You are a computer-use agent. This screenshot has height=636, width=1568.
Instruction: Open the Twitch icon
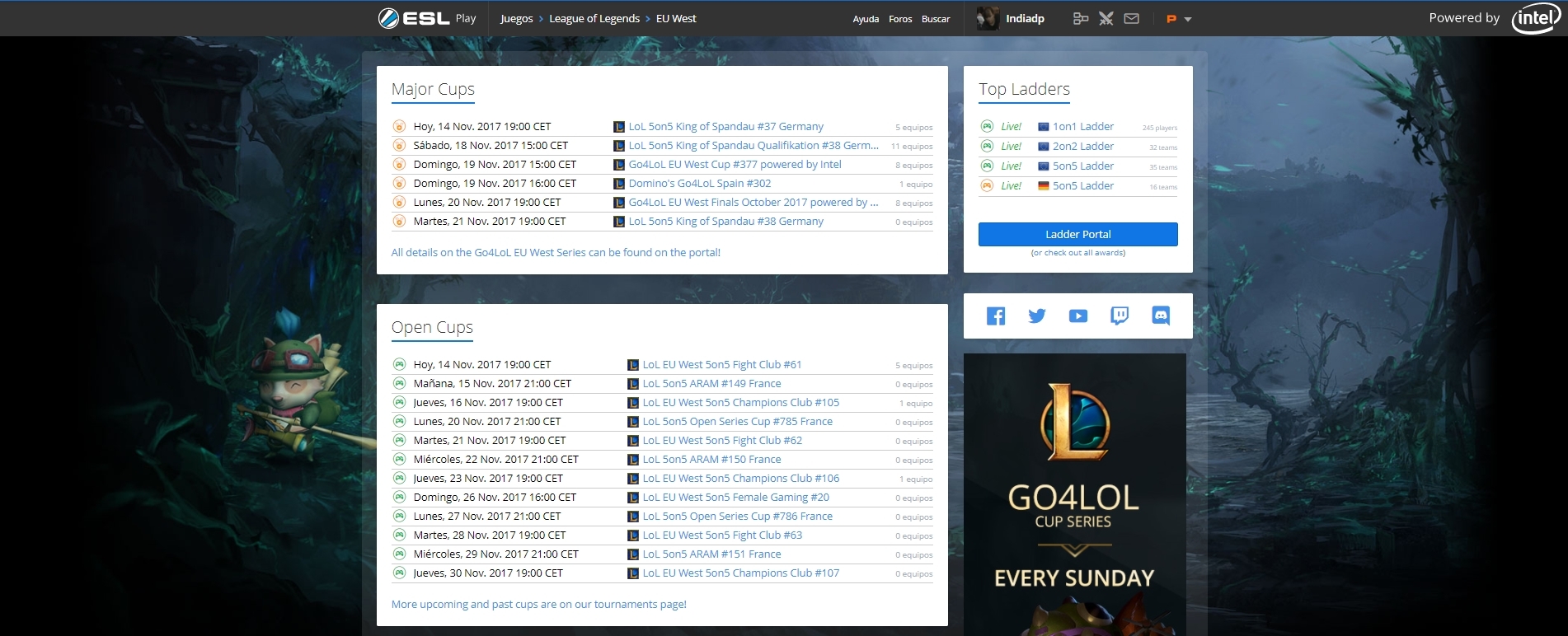(1120, 316)
